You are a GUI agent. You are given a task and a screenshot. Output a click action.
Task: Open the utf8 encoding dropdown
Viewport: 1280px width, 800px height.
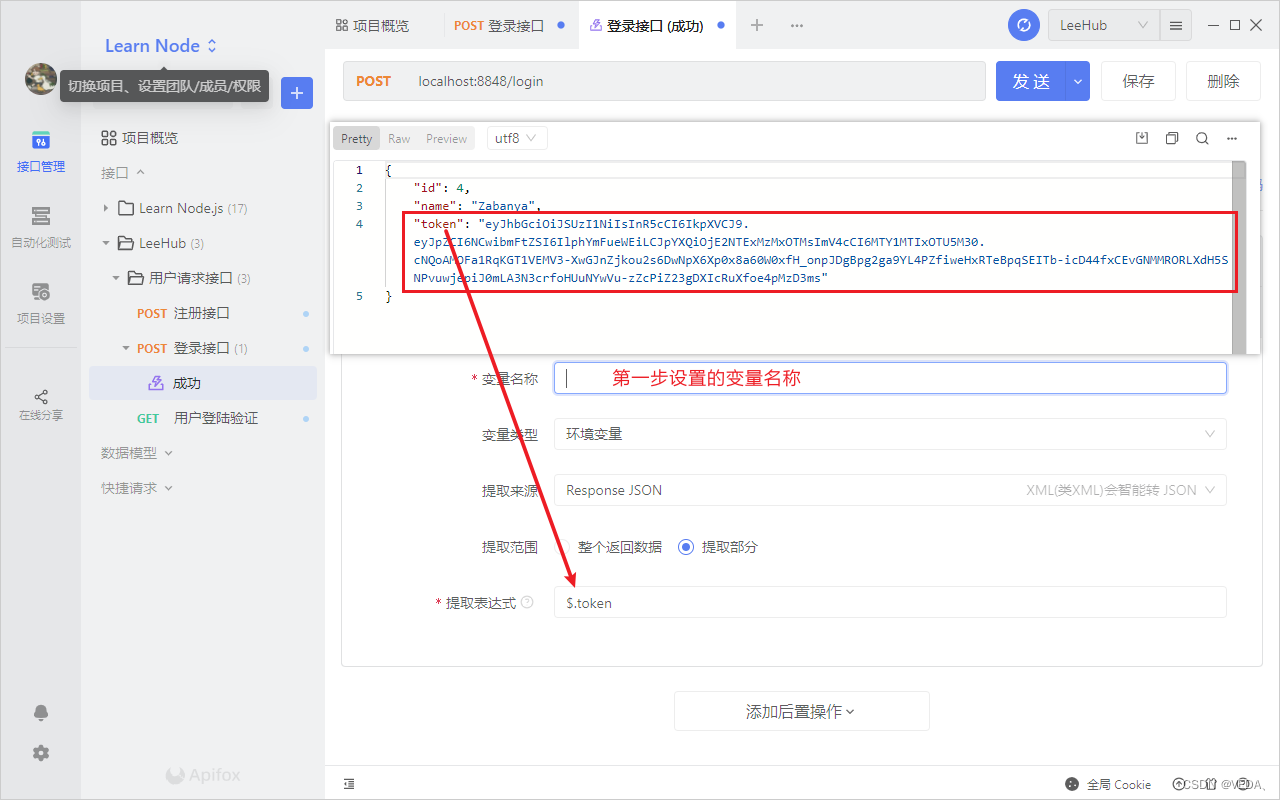tap(517, 138)
